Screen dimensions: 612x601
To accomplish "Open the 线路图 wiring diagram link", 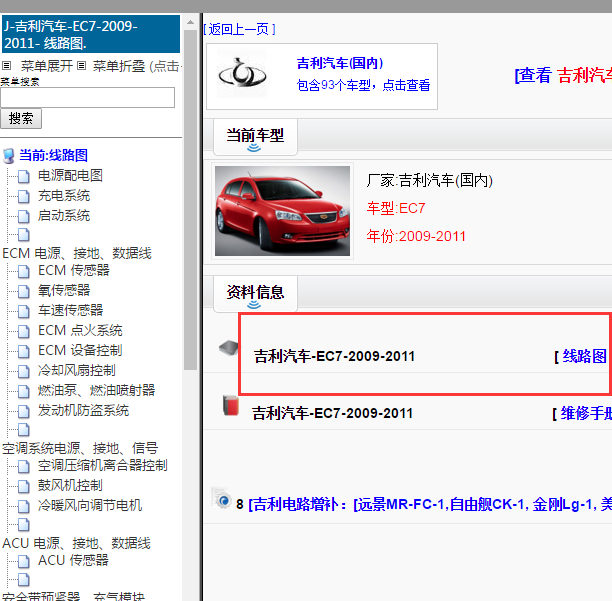I will click(584, 356).
